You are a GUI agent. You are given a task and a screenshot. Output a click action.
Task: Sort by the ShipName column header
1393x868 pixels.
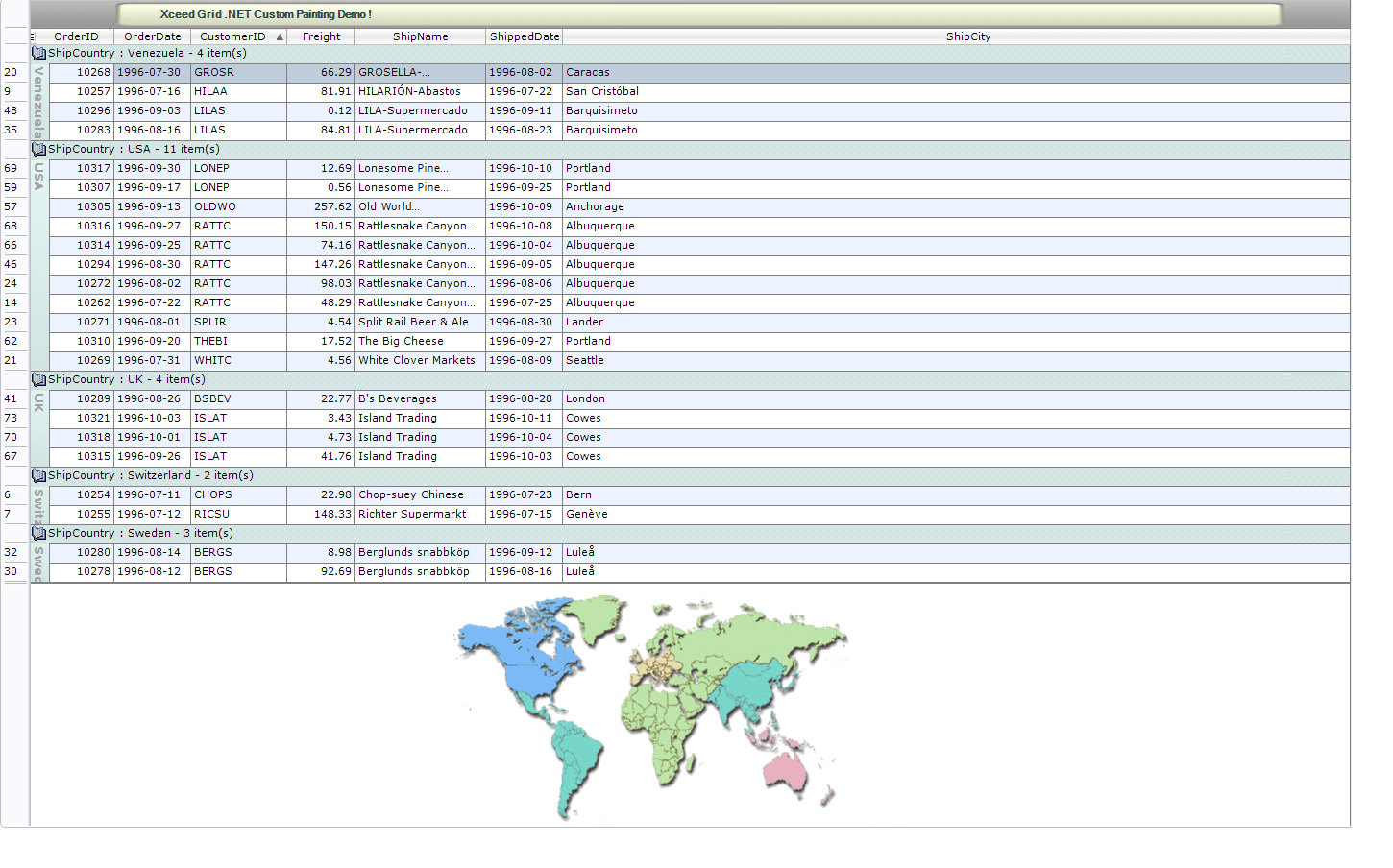pos(420,36)
